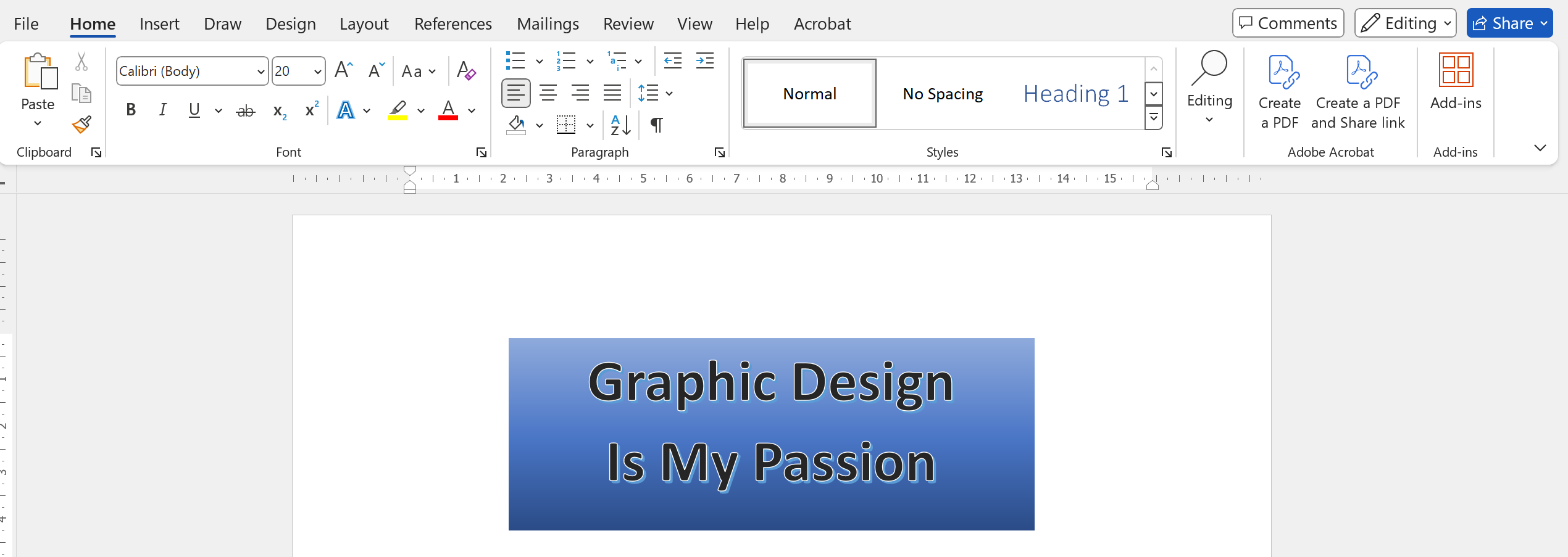Screen dimensions: 1568x557
Task: Apply the red font color swatch
Action: coord(448,110)
